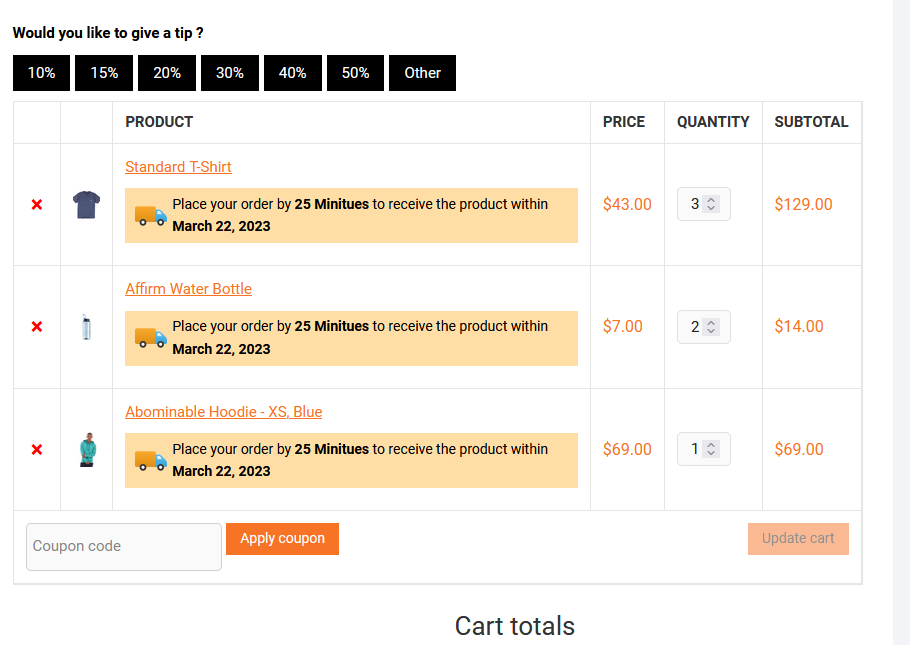Select the 50% tip option
The width and height of the screenshot is (910, 645).
pyautogui.click(x=355, y=72)
